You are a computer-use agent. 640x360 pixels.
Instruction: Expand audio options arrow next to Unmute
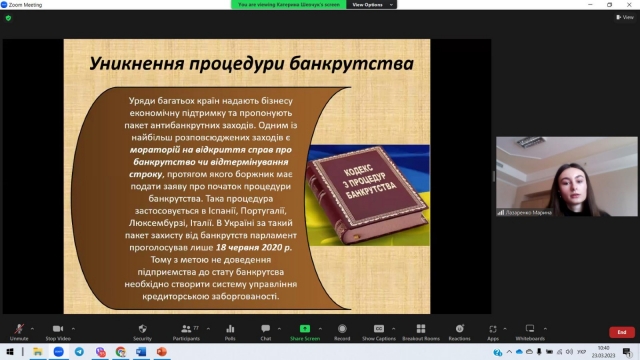(x=32, y=329)
